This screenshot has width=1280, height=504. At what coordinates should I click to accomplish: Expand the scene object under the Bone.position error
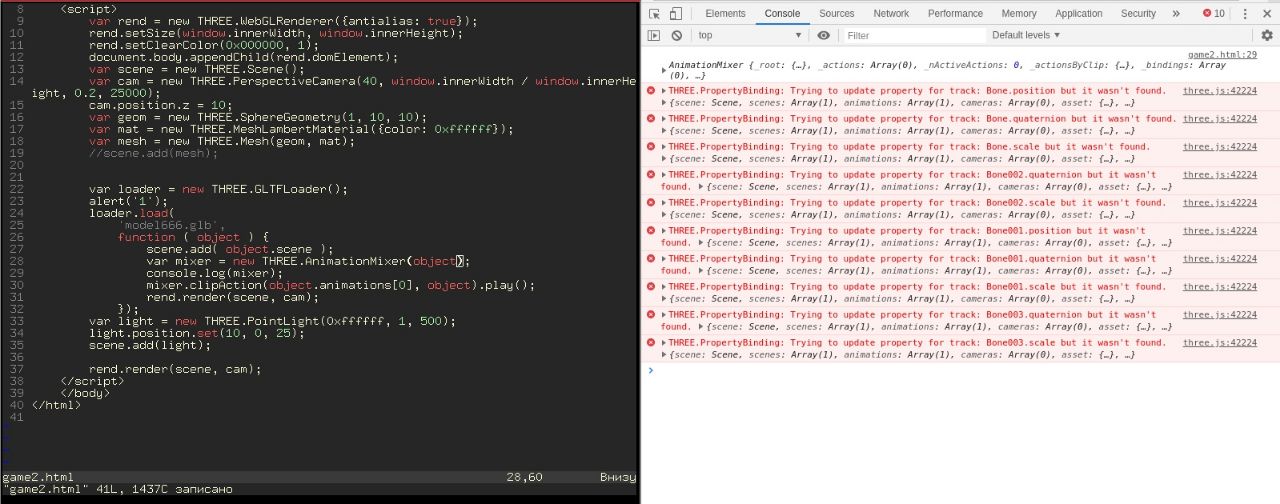coord(665,103)
